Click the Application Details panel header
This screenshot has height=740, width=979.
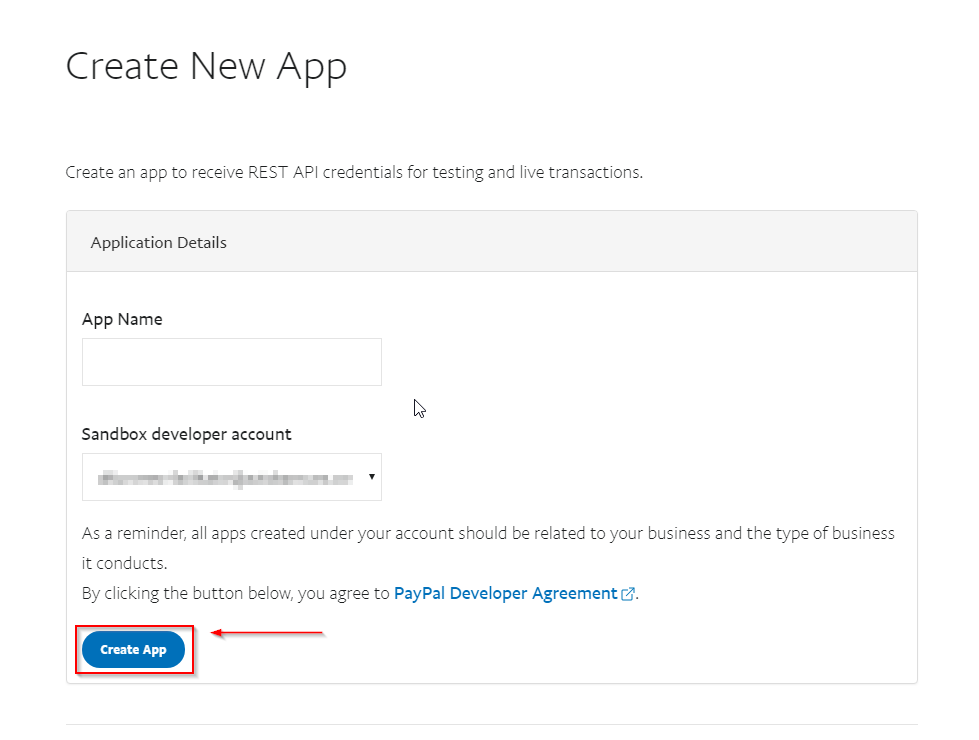coord(491,242)
